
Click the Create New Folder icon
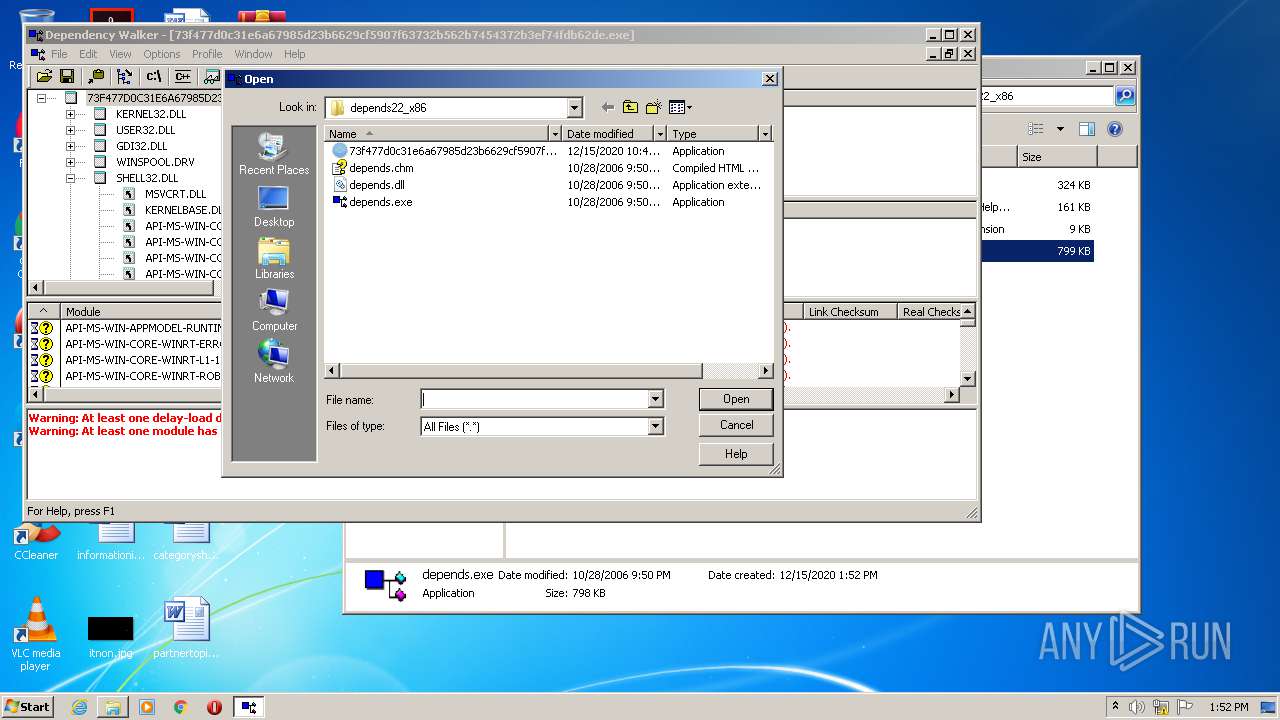click(654, 107)
